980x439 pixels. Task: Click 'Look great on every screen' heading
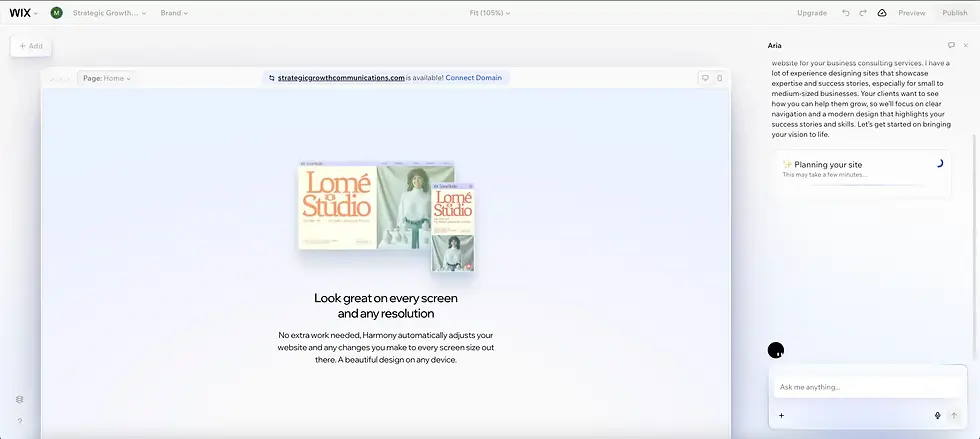tap(386, 305)
